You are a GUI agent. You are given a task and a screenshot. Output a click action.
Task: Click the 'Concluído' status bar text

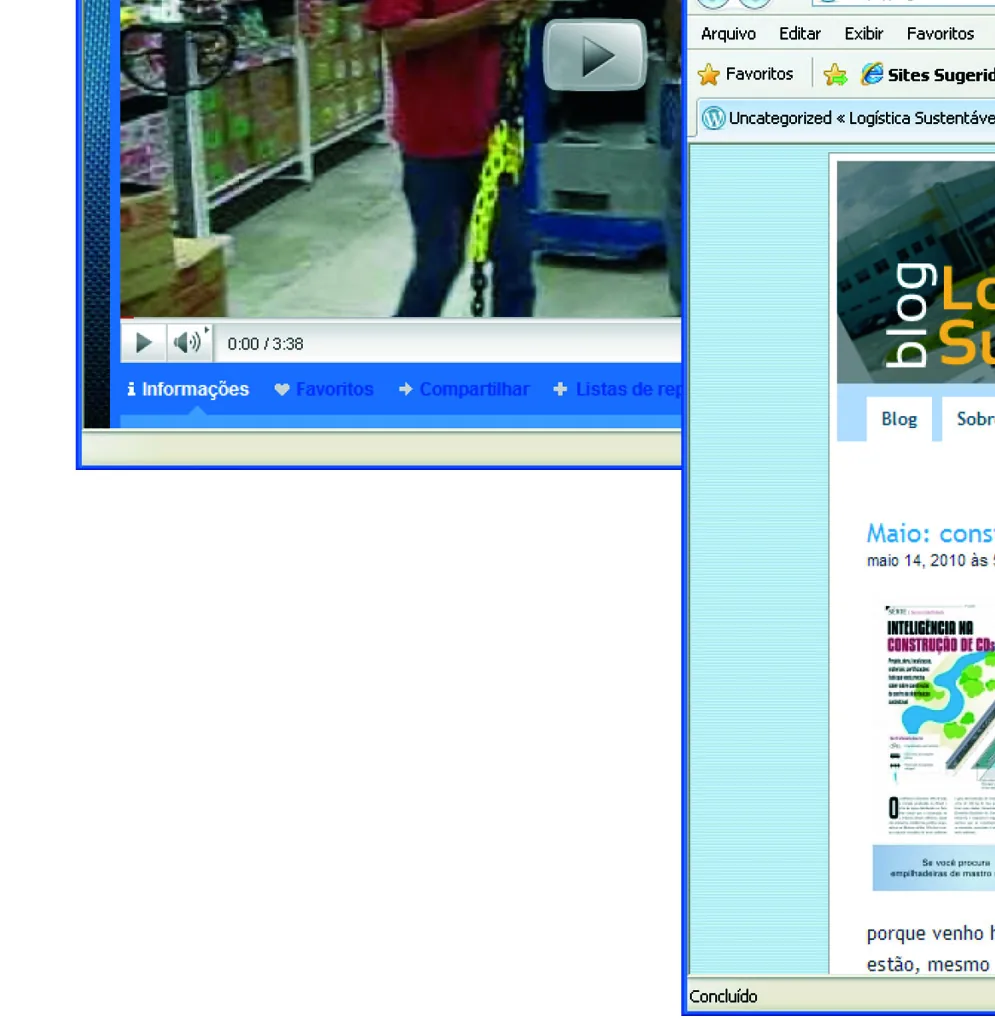click(723, 996)
